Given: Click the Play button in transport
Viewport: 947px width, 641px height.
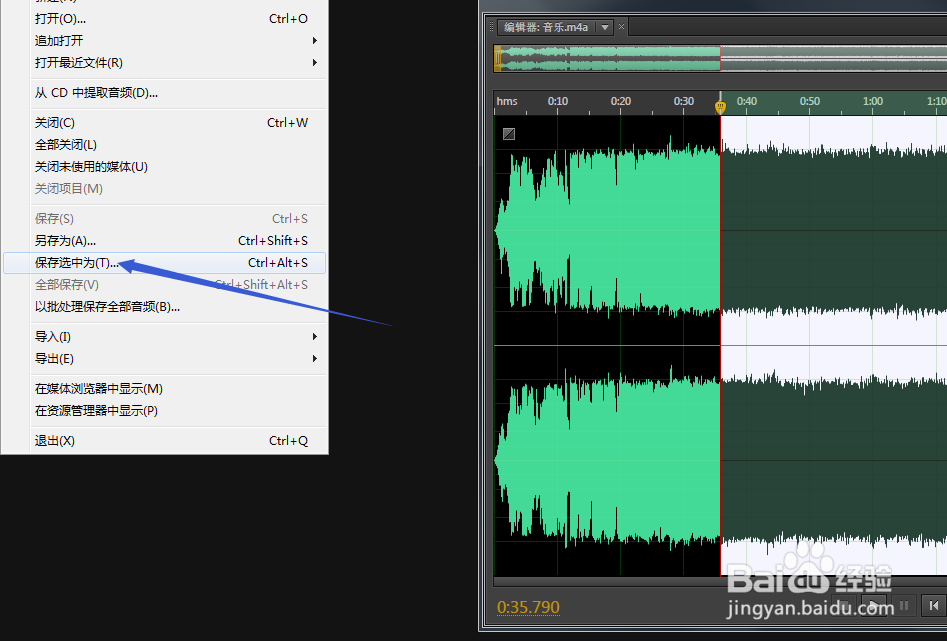Looking at the screenshot, I should click(874, 605).
